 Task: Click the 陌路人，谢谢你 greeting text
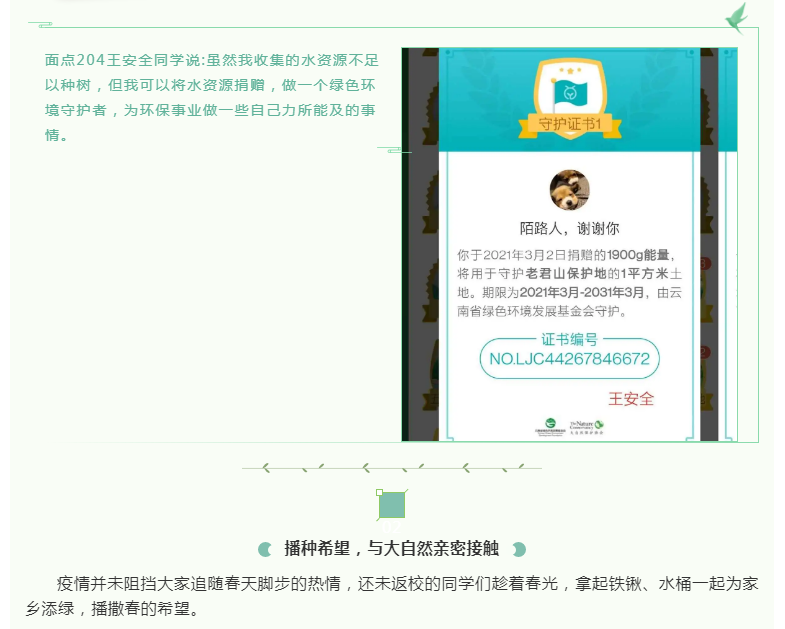point(569,228)
